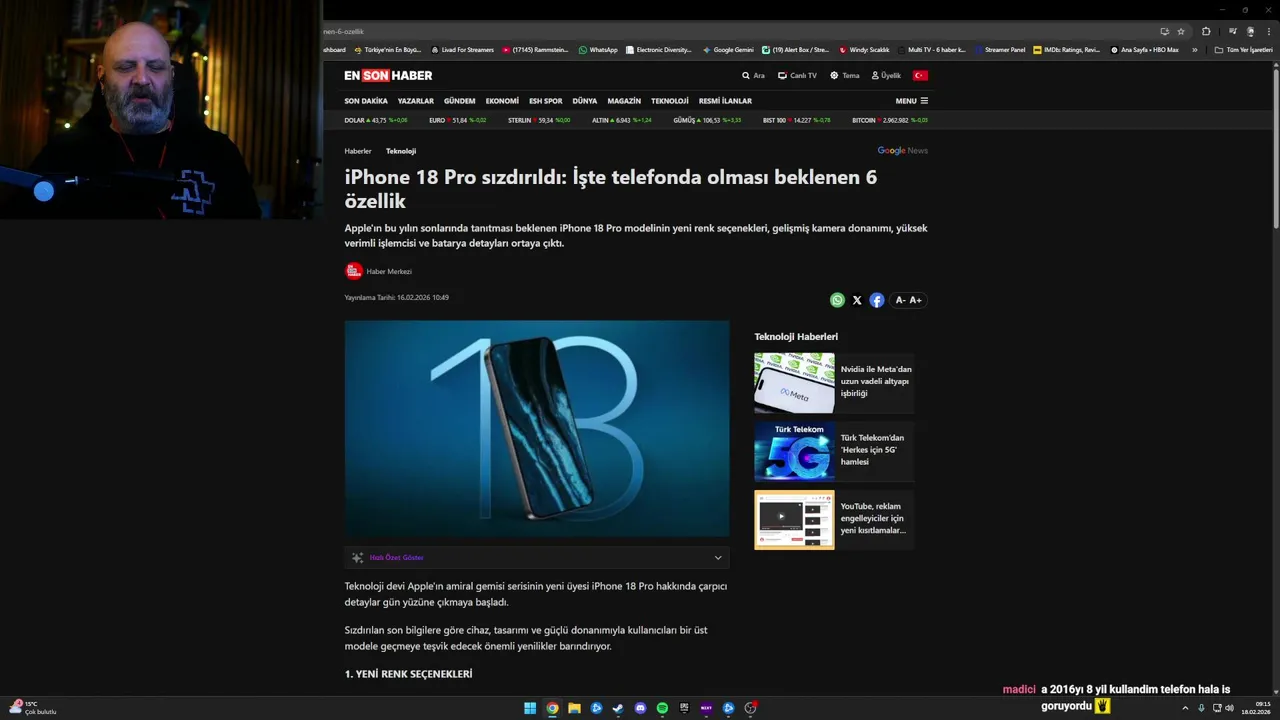The height and width of the screenshot is (720, 1280).
Task: Toggle the Tema theme switch
Action: pos(844,76)
